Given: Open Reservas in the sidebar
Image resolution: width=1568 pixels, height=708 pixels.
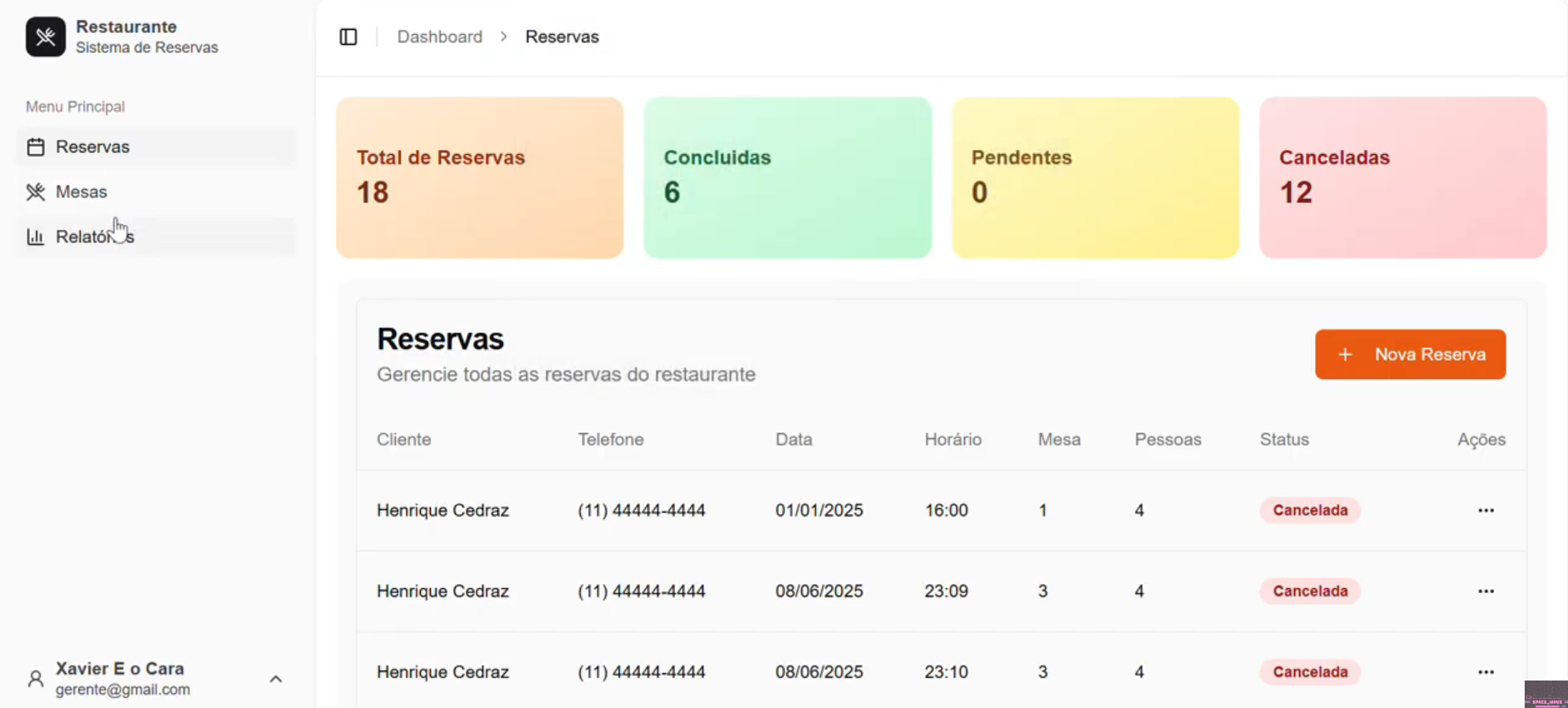Looking at the screenshot, I should pos(156,147).
